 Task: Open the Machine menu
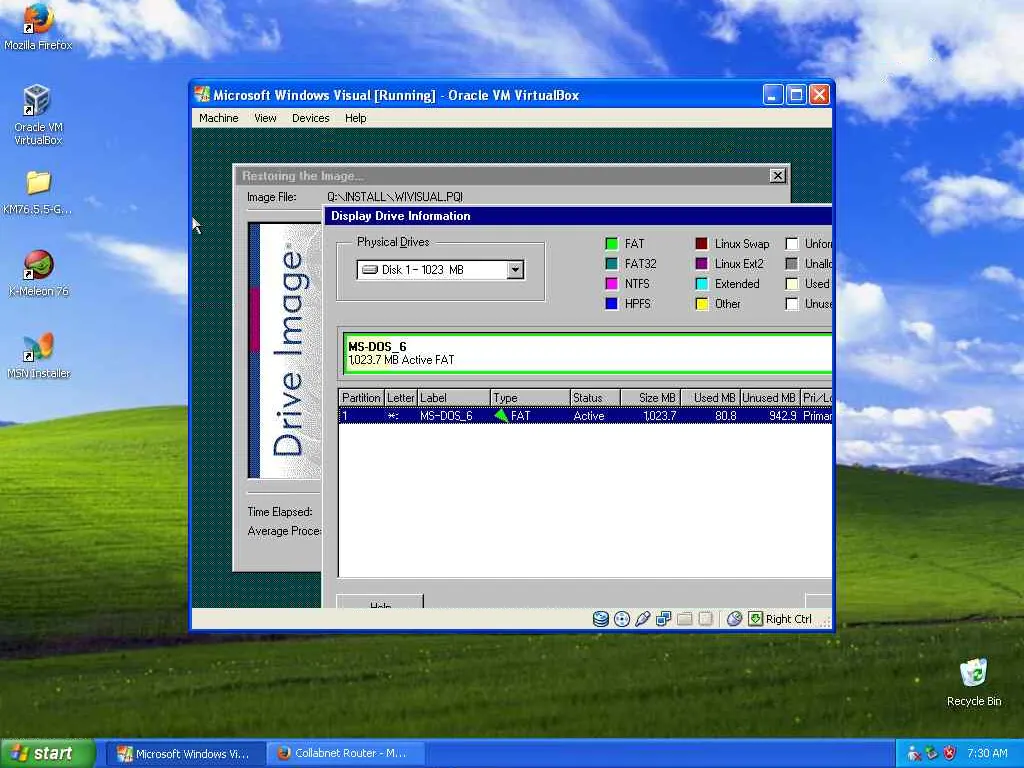click(x=219, y=118)
